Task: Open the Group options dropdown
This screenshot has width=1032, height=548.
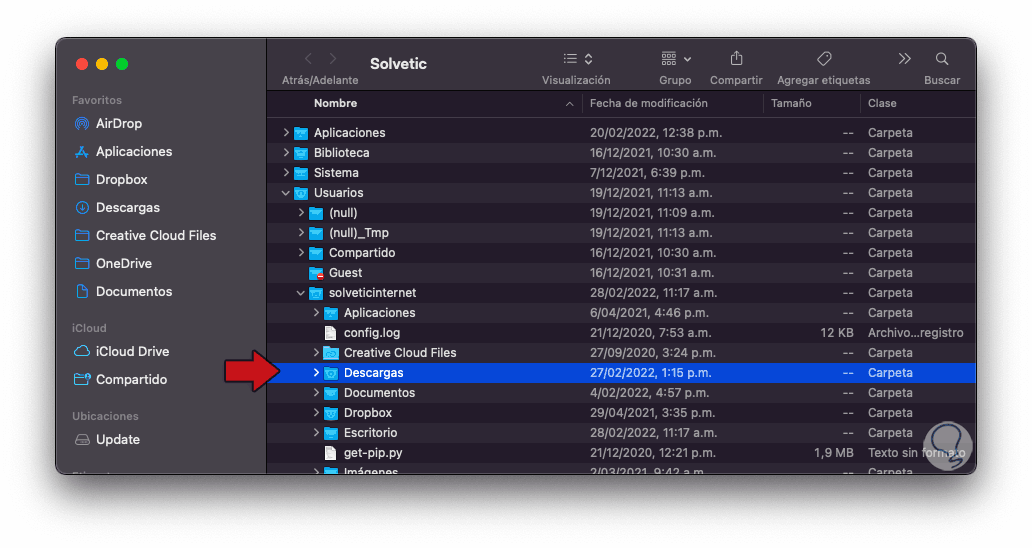Action: point(675,59)
